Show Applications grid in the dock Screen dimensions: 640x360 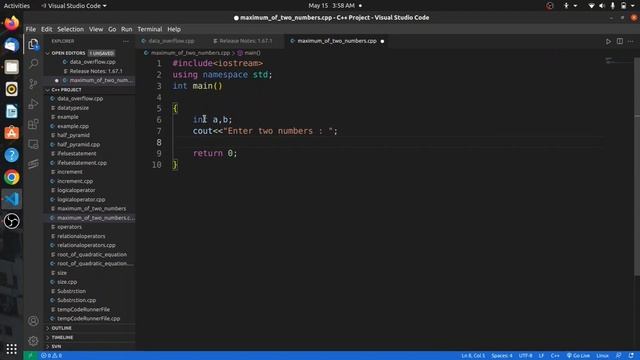11,349
